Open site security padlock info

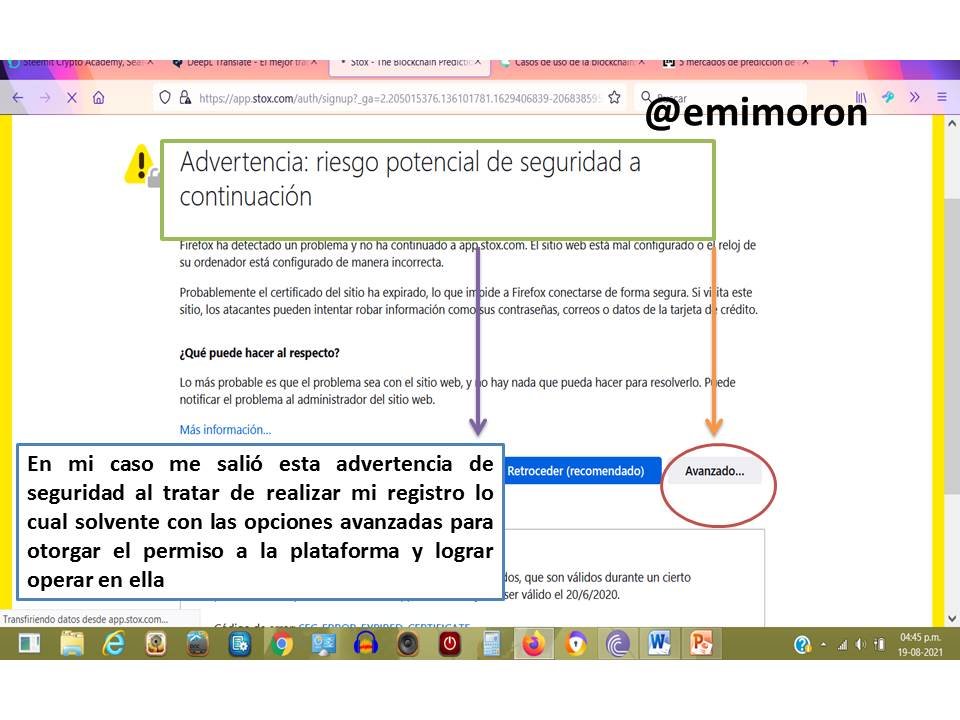pos(185,97)
